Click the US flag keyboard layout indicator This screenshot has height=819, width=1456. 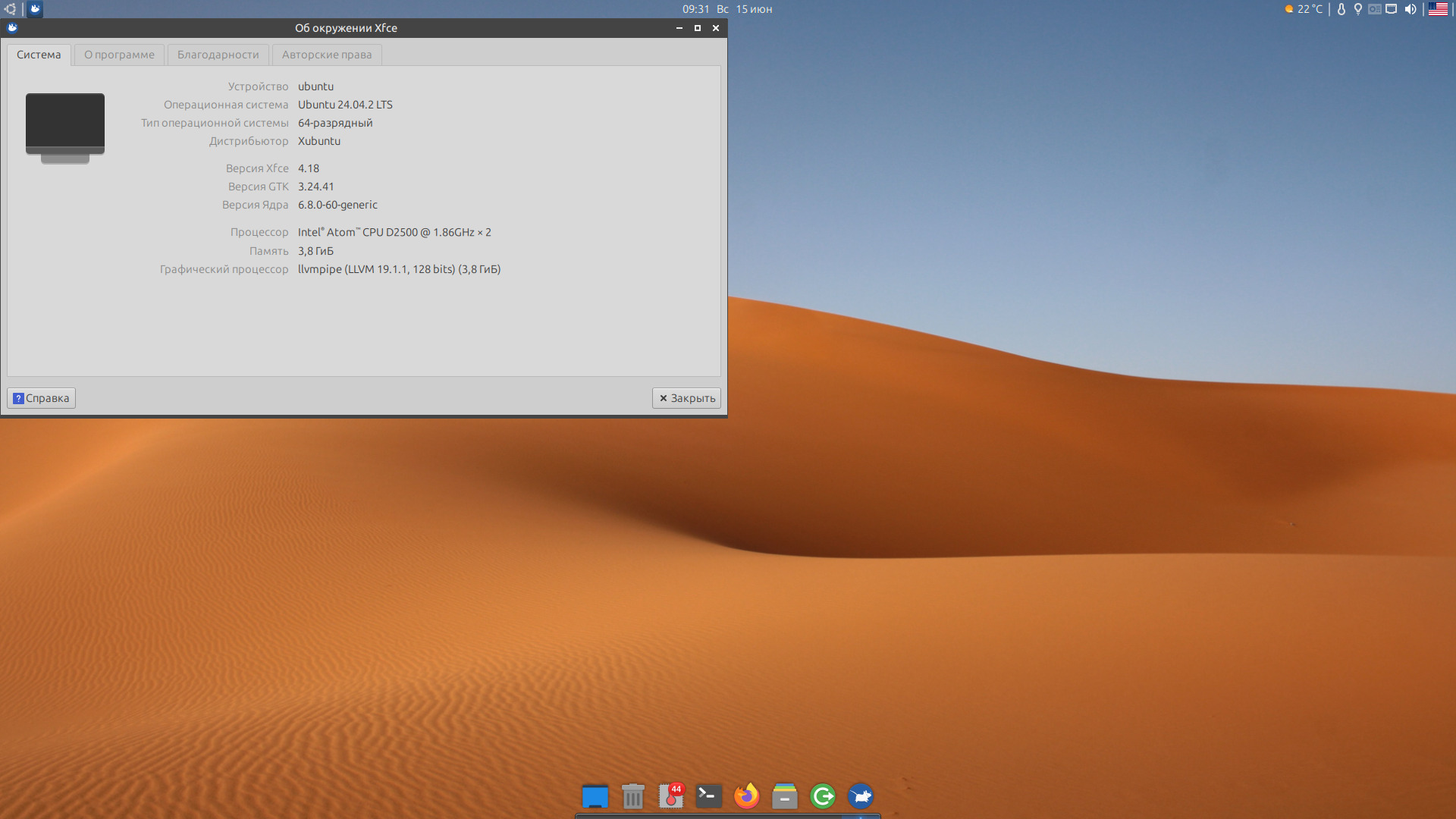click(x=1438, y=9)
